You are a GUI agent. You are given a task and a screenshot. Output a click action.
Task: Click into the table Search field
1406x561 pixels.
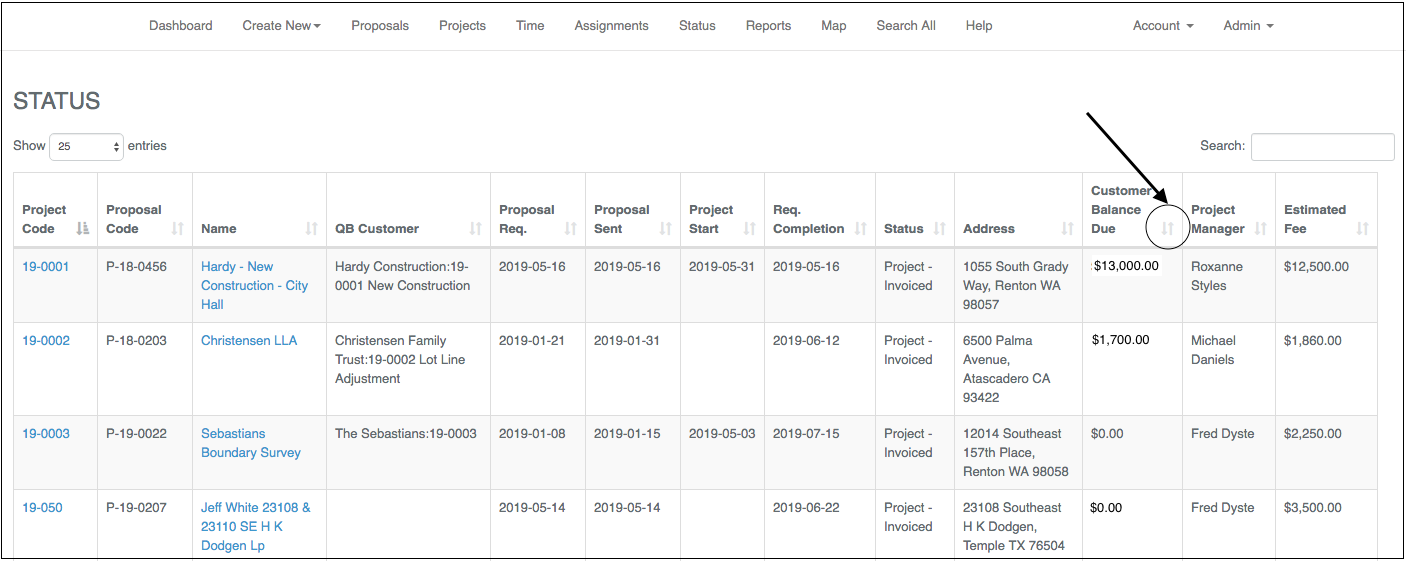1322,146
